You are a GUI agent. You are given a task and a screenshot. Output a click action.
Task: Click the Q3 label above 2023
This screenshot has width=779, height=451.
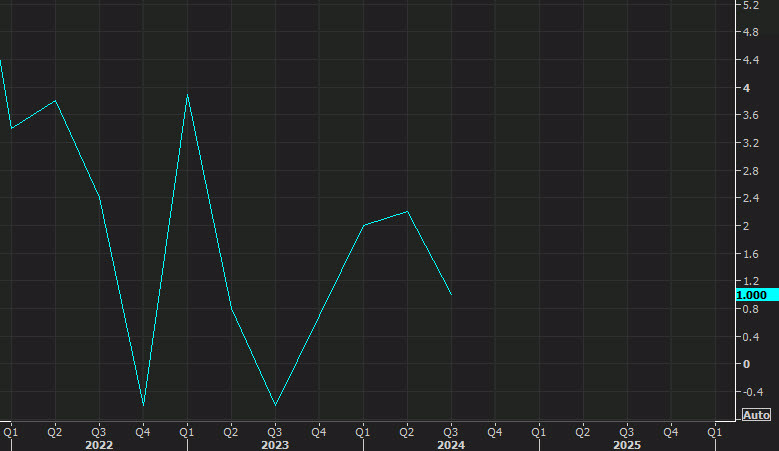[275, 432]
